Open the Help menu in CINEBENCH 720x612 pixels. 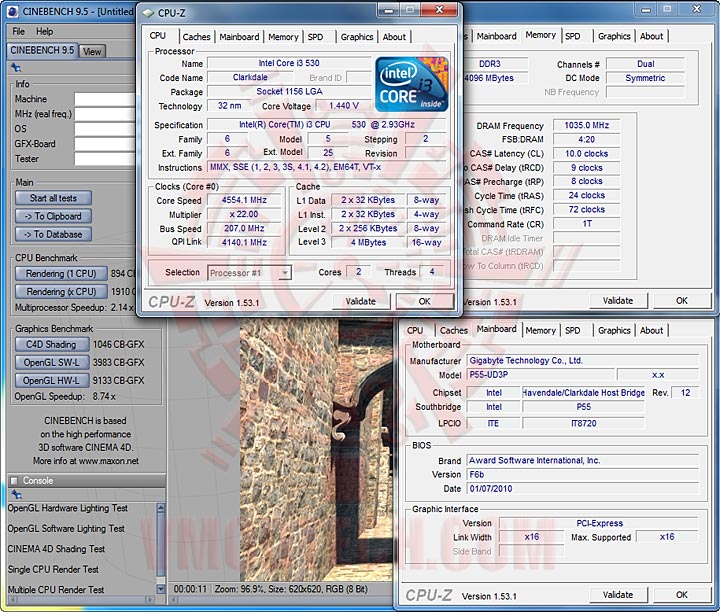(x=45, y=32)
